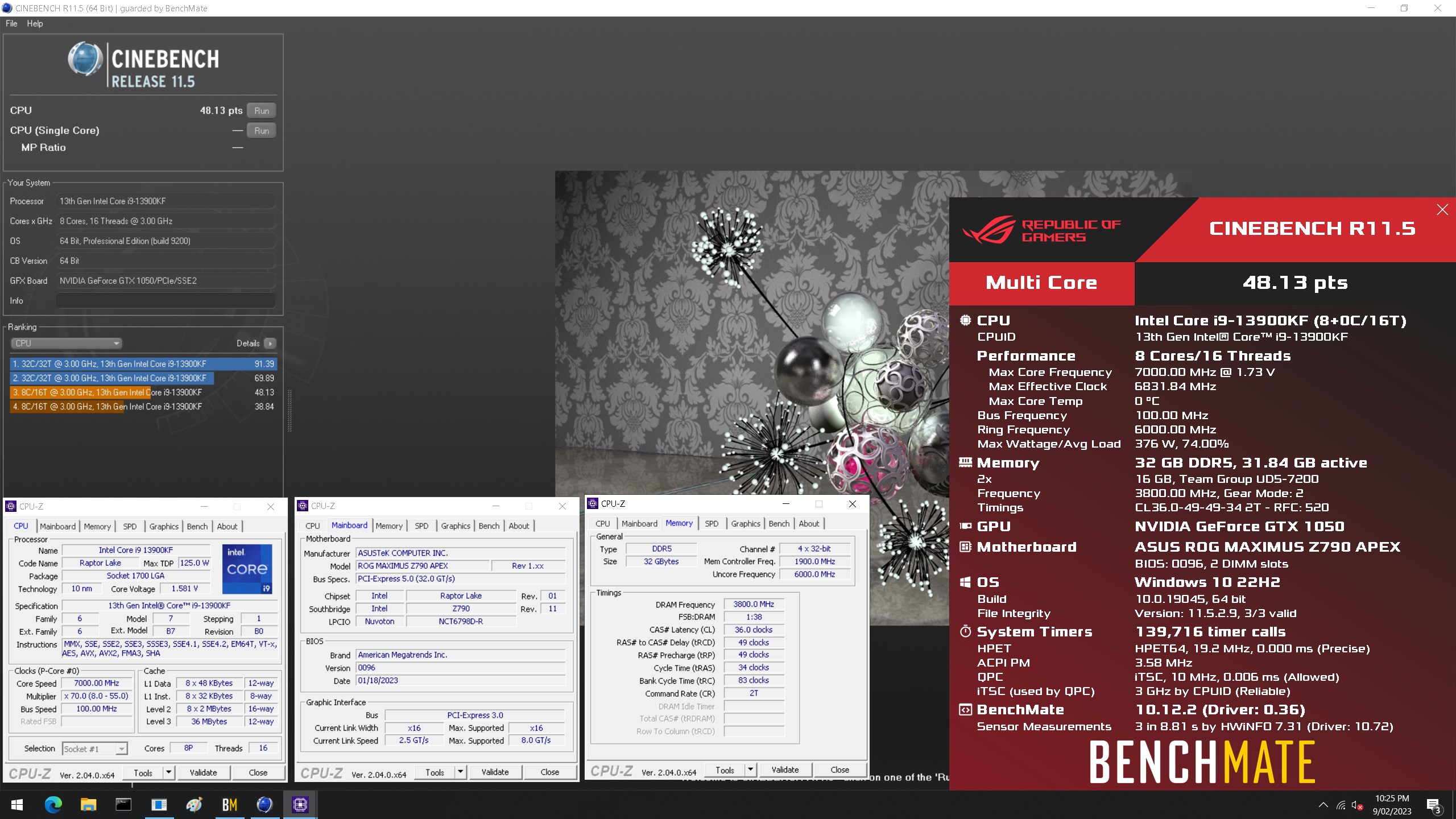Show hidden system tray icons

pos(1323,805)
